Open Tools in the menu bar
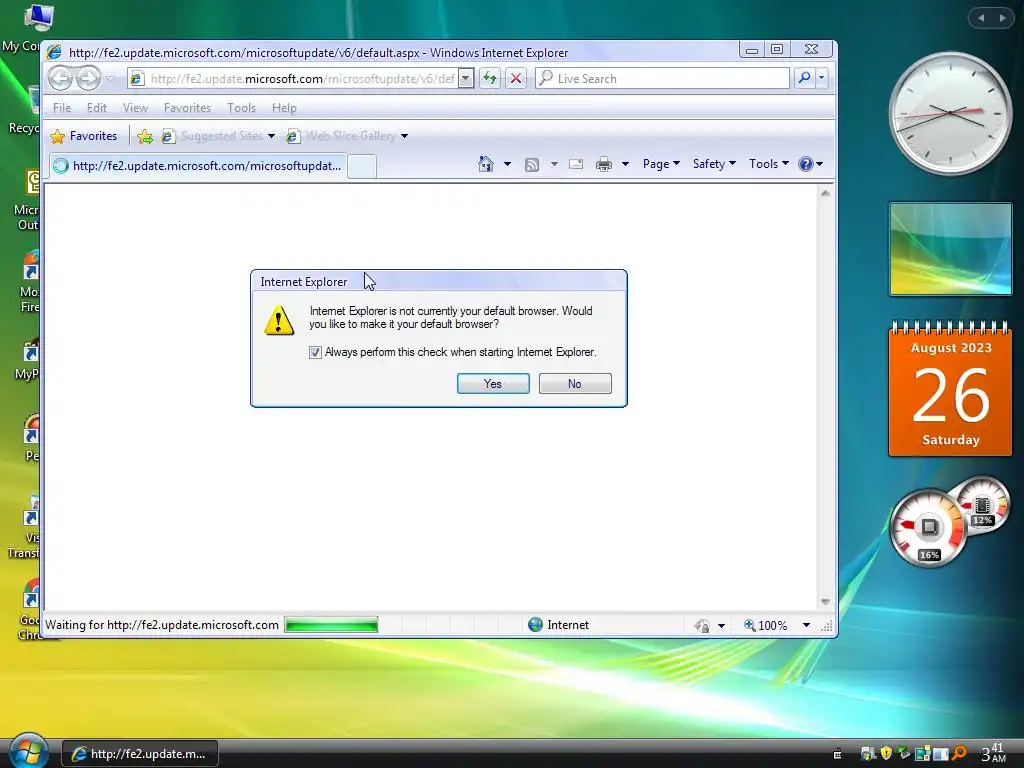Viewport: 1024px width, 768px height. click(x=241, y=108)
